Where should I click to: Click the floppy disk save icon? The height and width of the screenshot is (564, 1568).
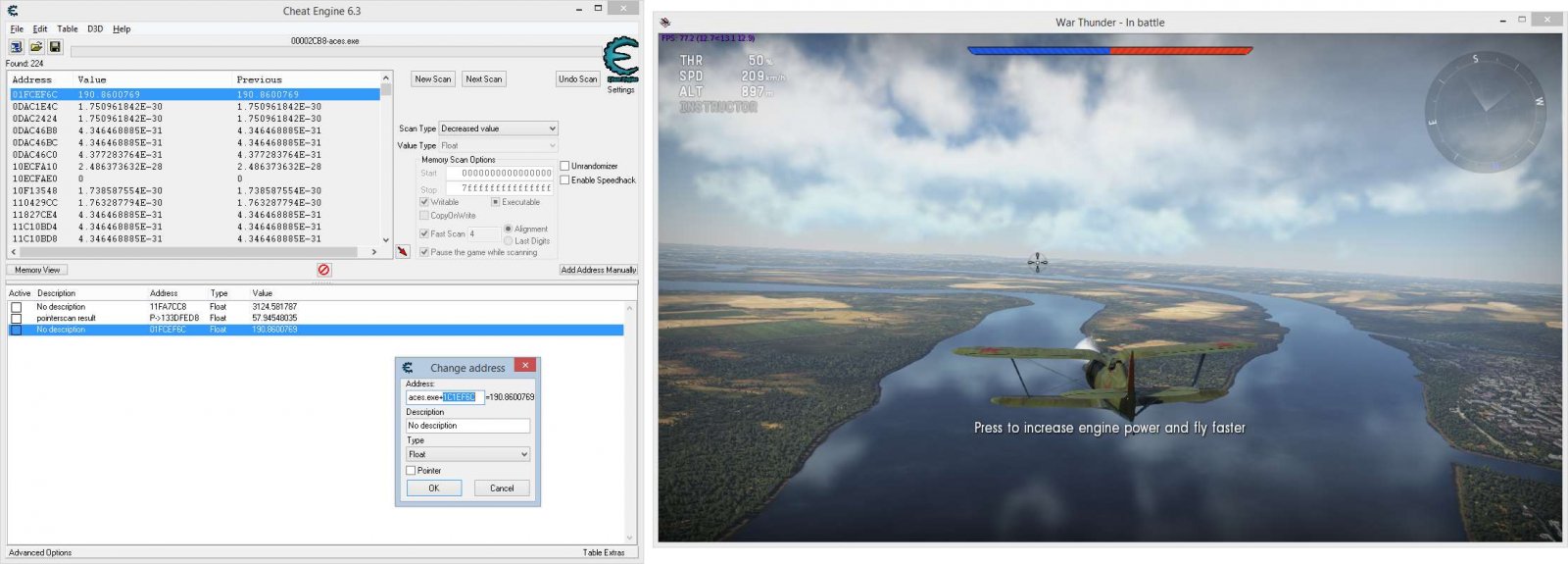pyautogui.click(x=55, y=47)
